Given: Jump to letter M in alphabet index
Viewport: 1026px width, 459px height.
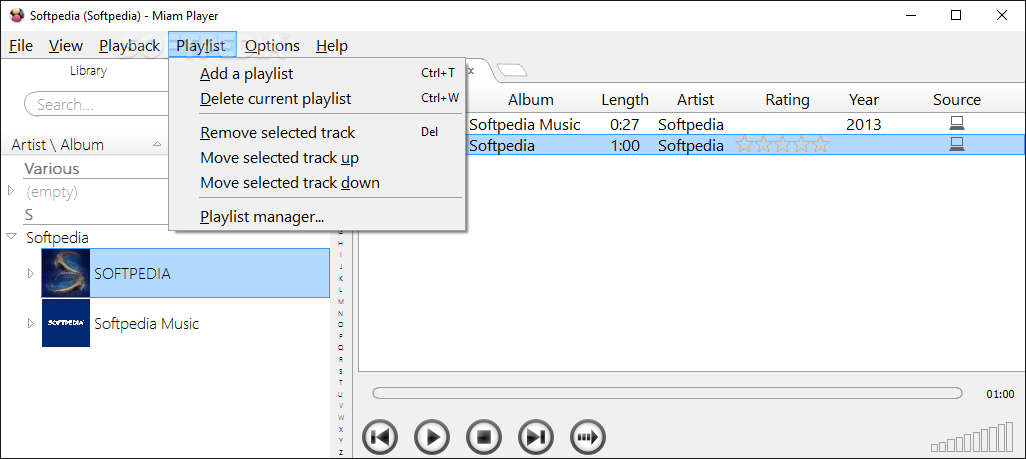Looking at the screenshot, I should coord(340,302).
